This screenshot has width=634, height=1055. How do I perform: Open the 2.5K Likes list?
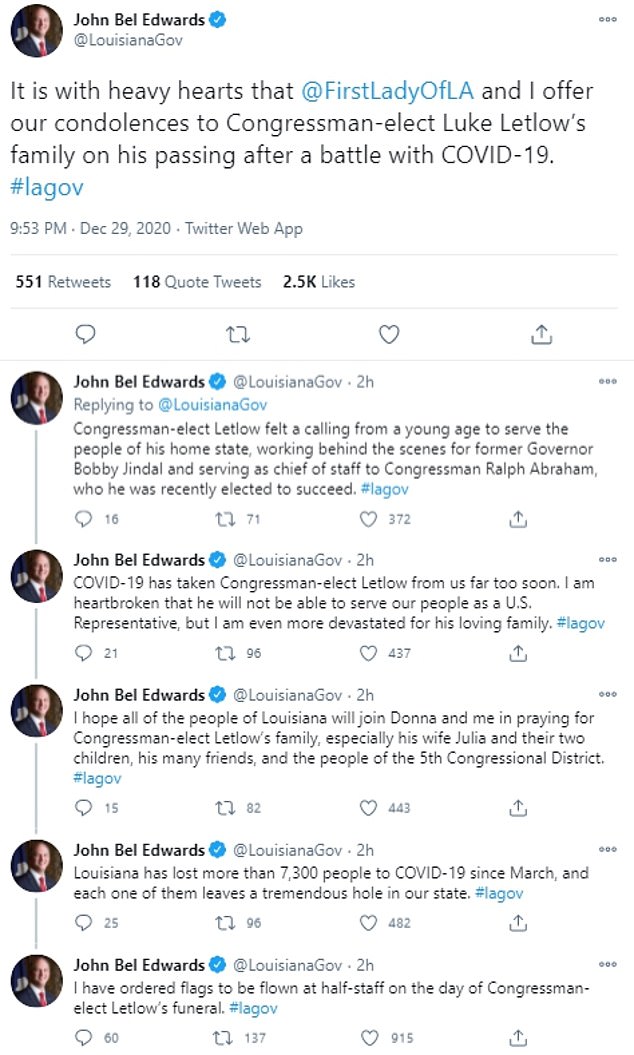(319, 282)
